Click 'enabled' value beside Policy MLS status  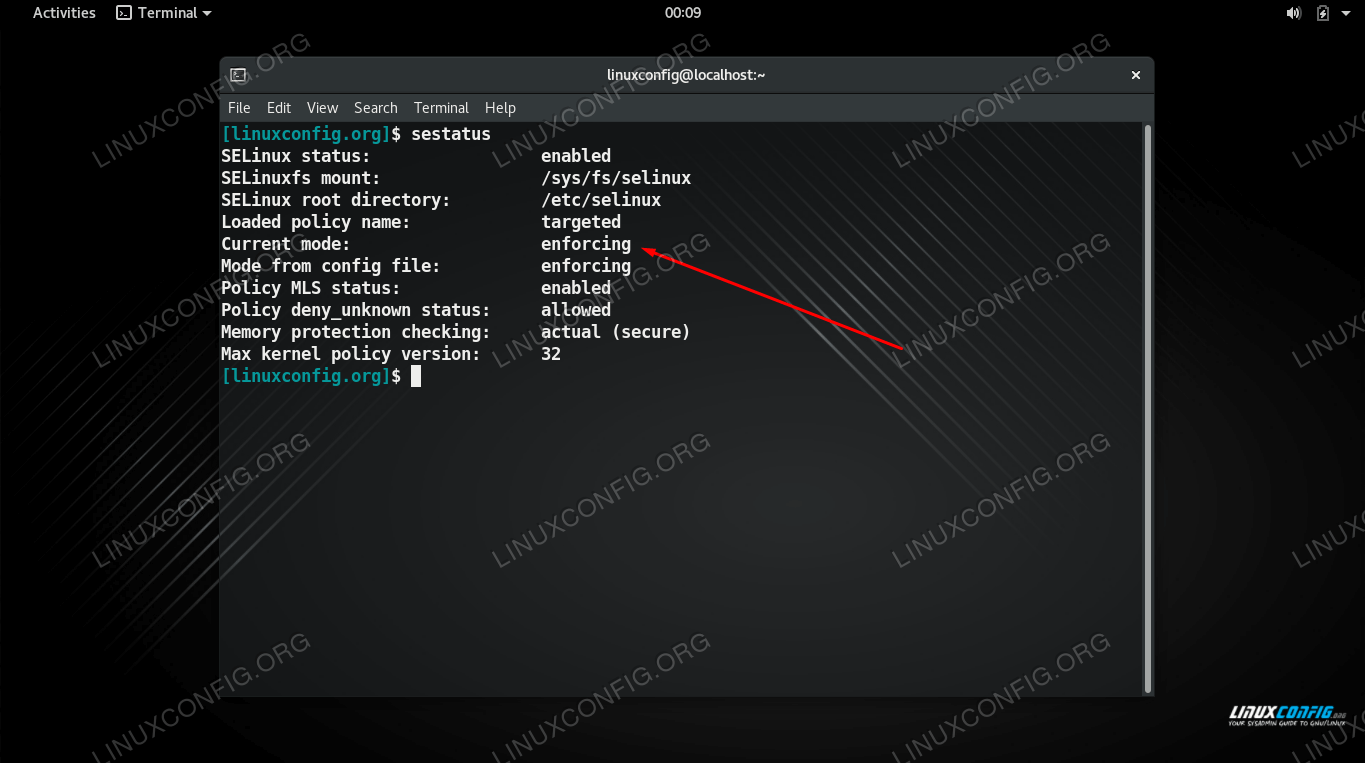pyautogui.click(x=576, y=288)
